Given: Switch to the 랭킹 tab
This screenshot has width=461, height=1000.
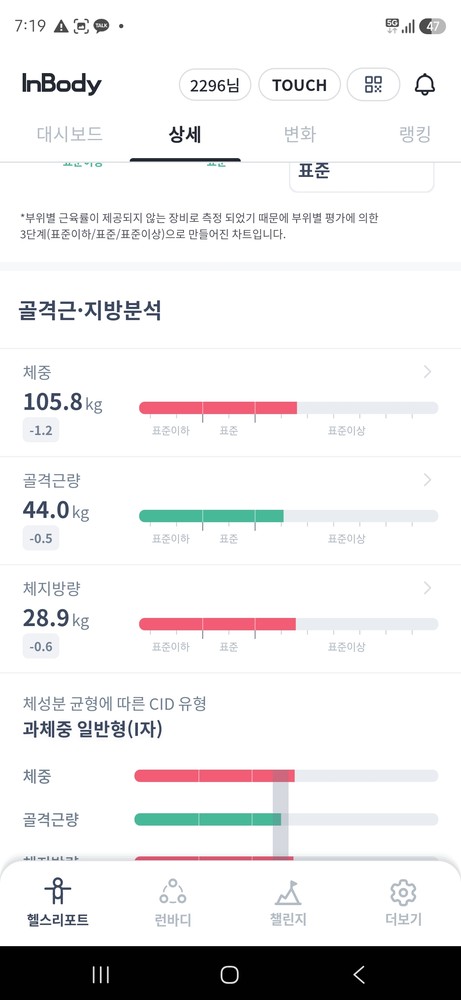Looking at the screenshot, I should click(415, 135).
